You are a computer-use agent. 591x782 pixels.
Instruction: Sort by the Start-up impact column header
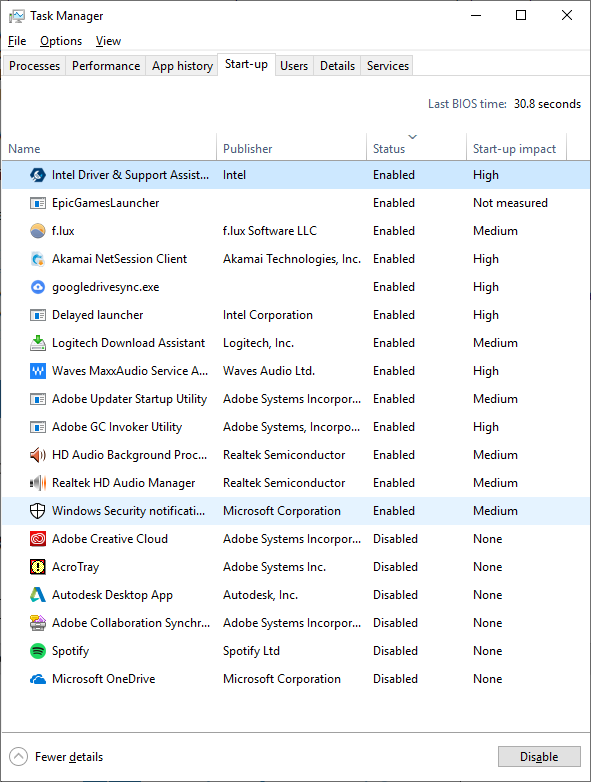click(x=516, y=147)
